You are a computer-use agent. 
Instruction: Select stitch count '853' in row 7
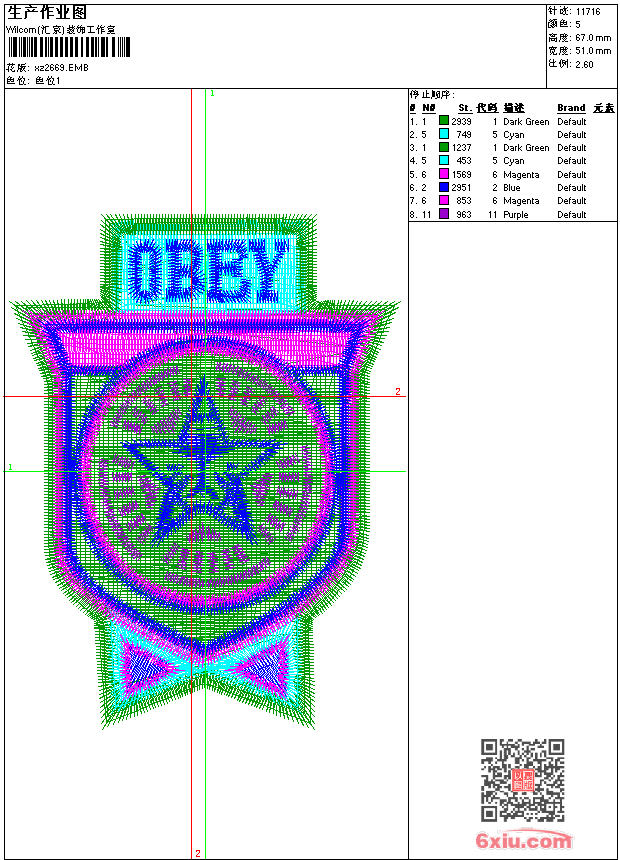pos(464,201)
